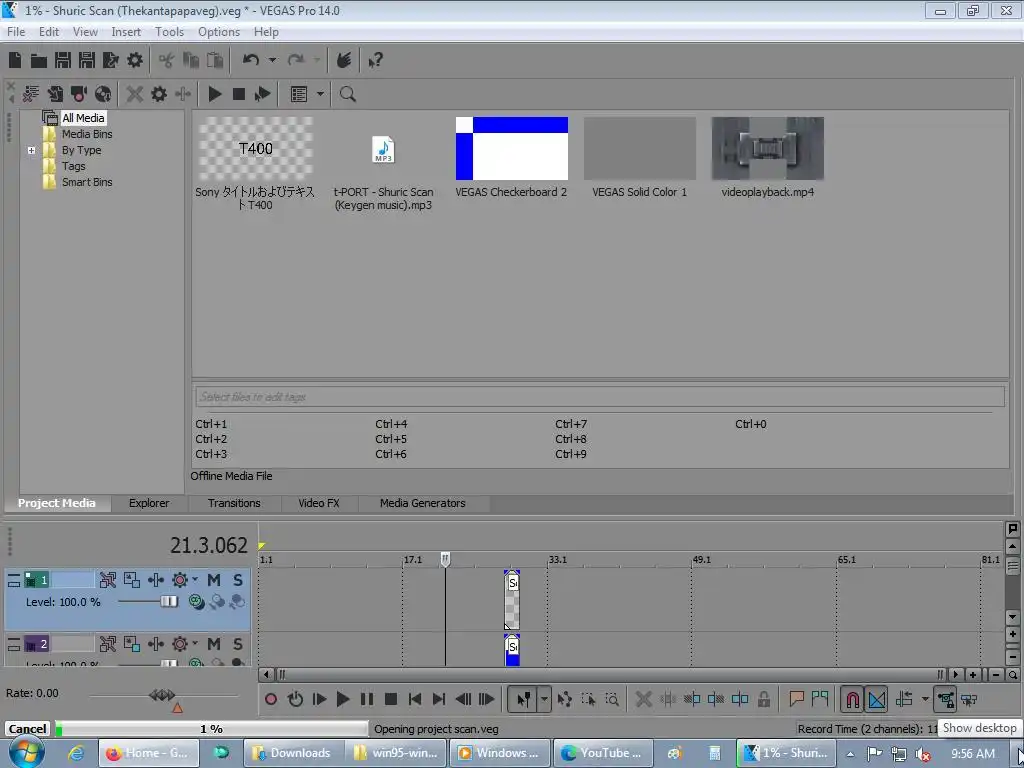Solo track 1 with the S button
This screenshot has height=768, width=1024.
[x=238, y=580]
